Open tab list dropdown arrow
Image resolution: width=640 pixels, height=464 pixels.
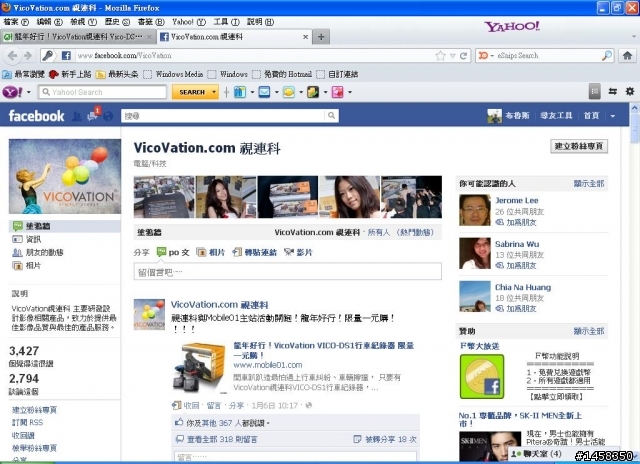pos(633,37)
